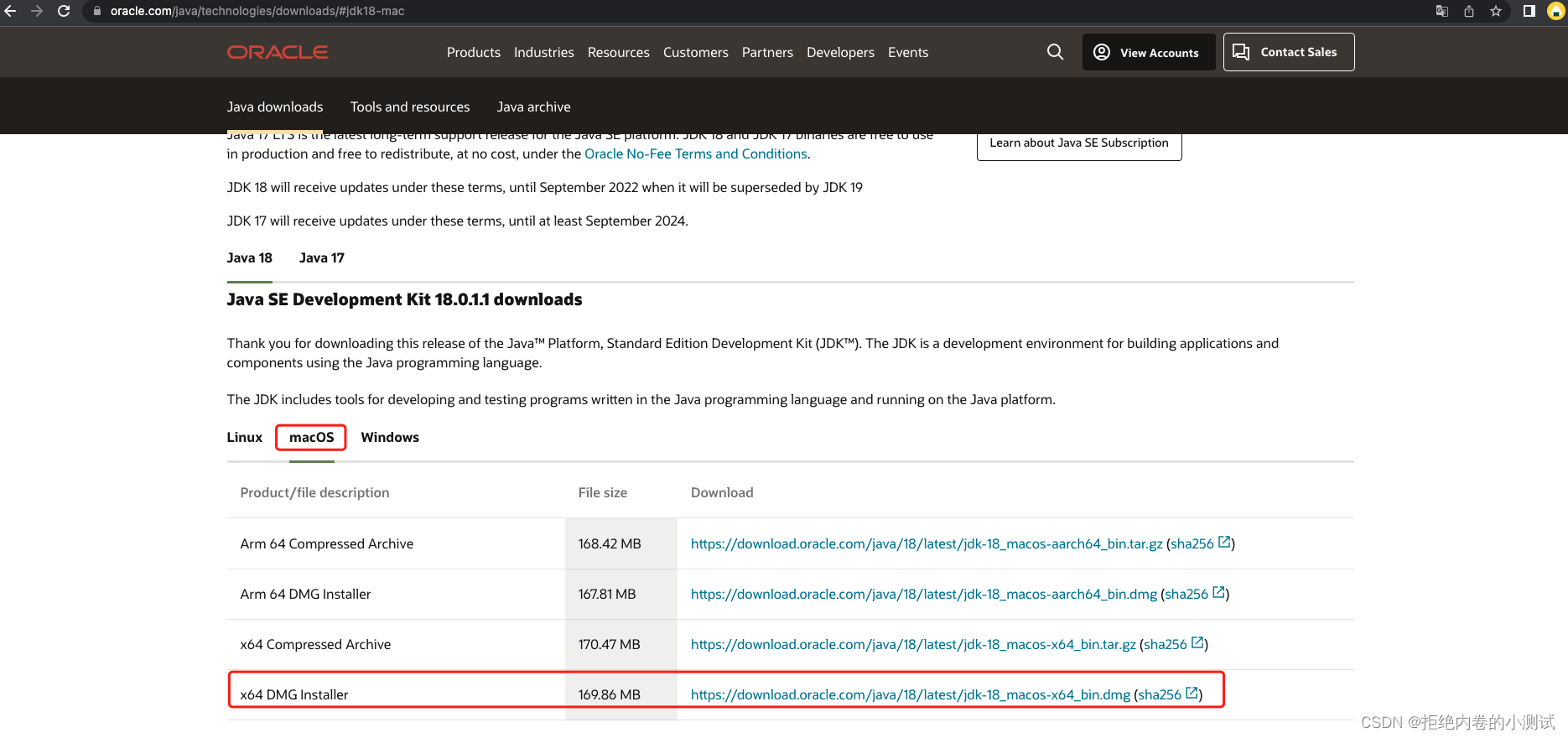Click the View Accounts button

1149,52
